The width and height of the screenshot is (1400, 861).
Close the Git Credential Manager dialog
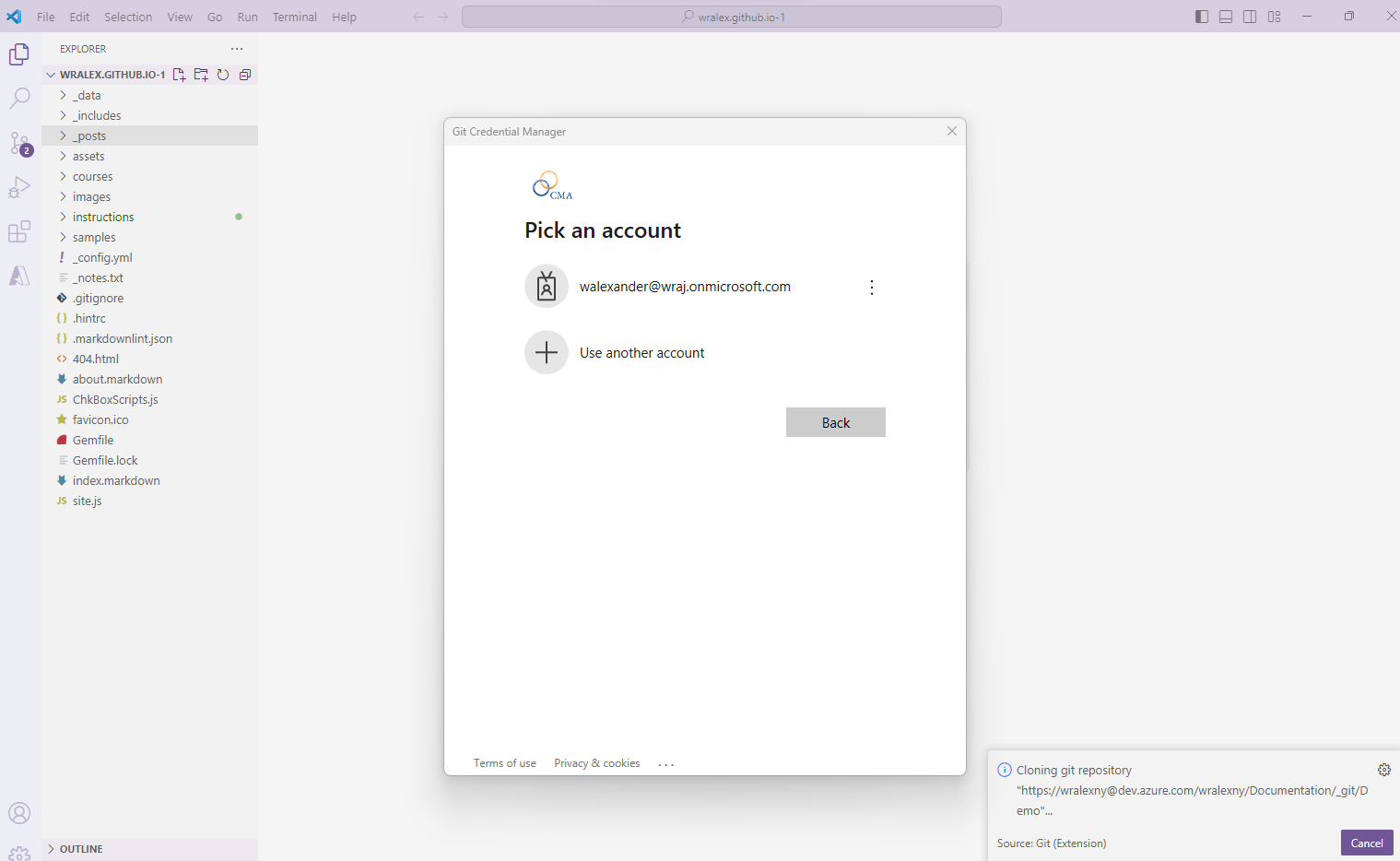pyautogui.click(x=952, y=132)
